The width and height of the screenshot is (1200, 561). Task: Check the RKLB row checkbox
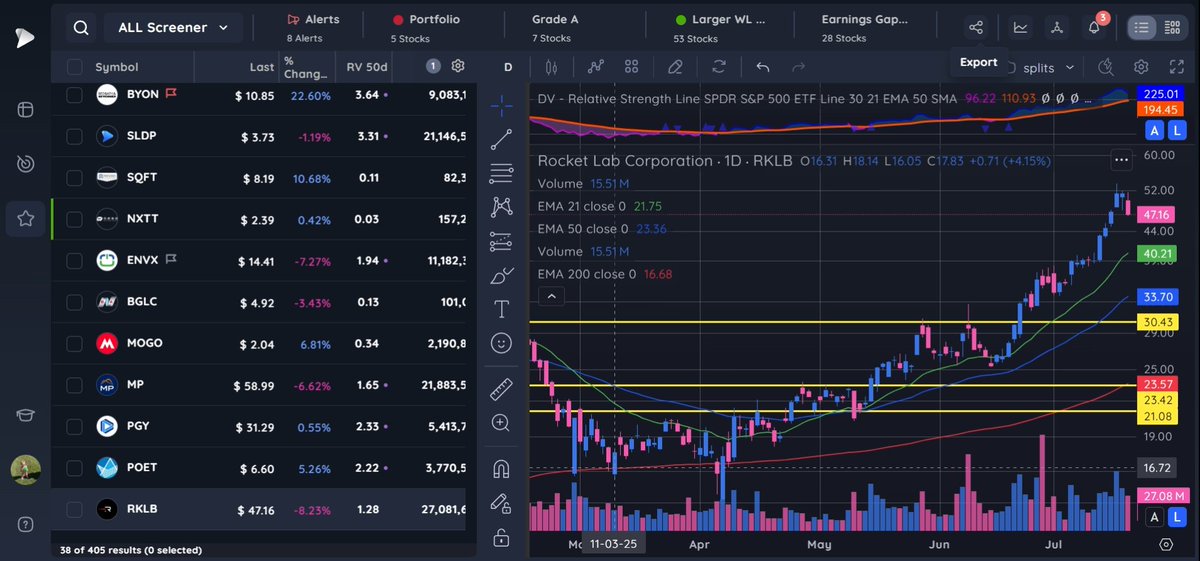(x=73, y=509)
